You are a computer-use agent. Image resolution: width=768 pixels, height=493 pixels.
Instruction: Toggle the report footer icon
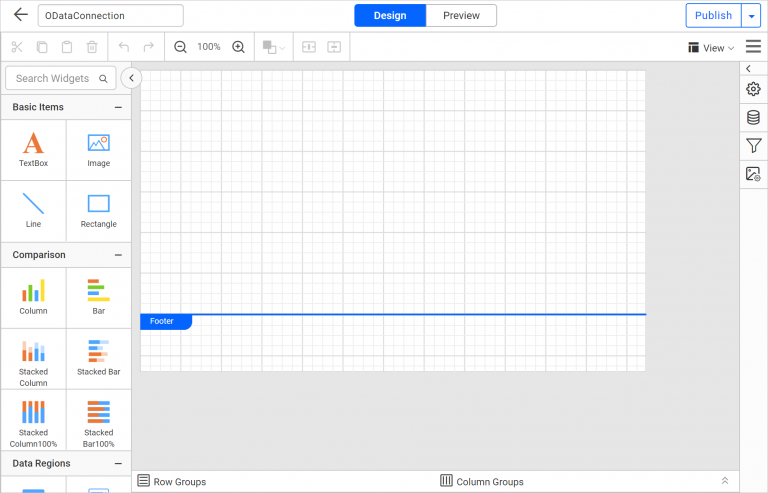[334, 47]
